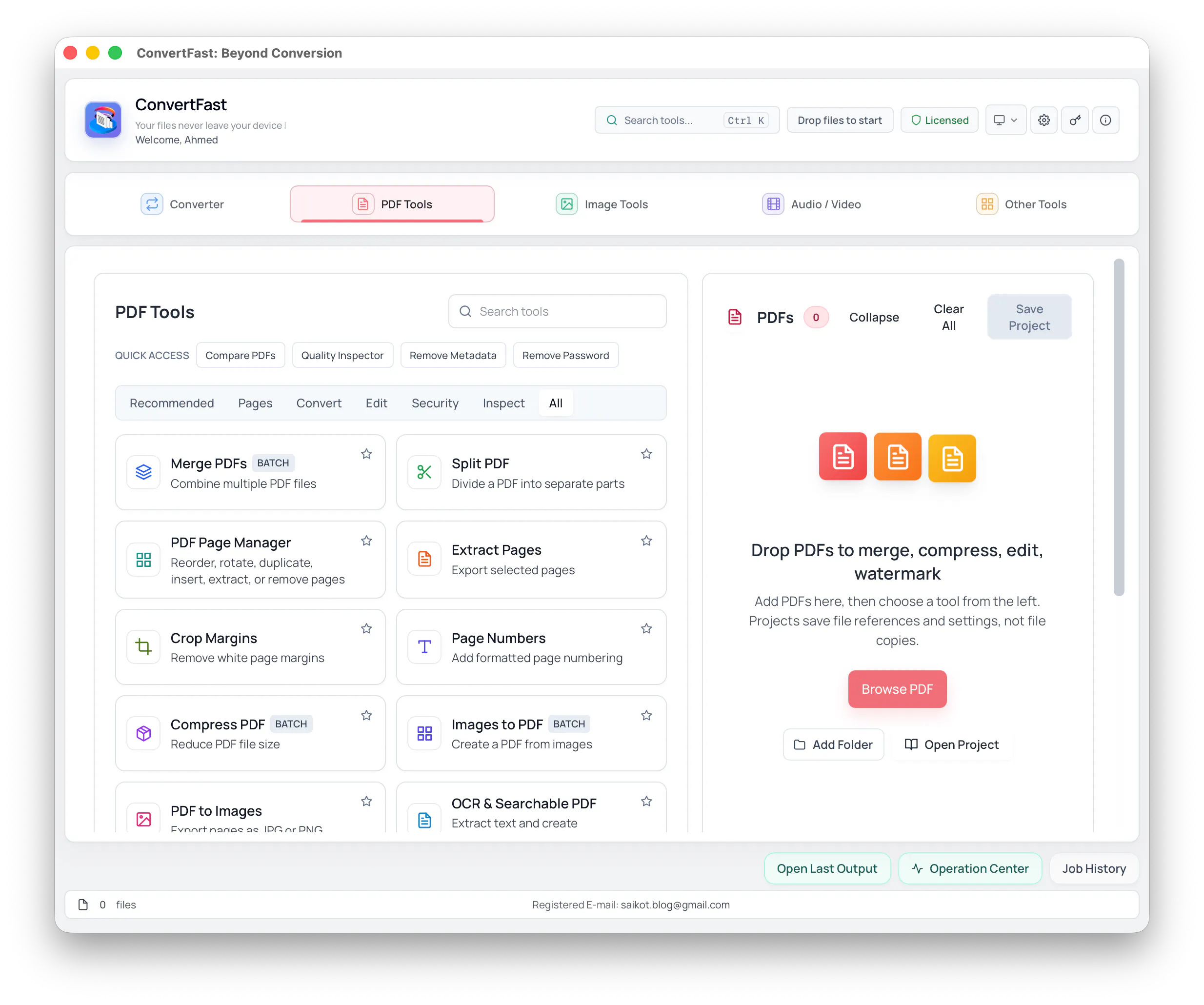Open Remove Password quick access
Viewport: 1204px width, 1005px height.
[565, 356]
